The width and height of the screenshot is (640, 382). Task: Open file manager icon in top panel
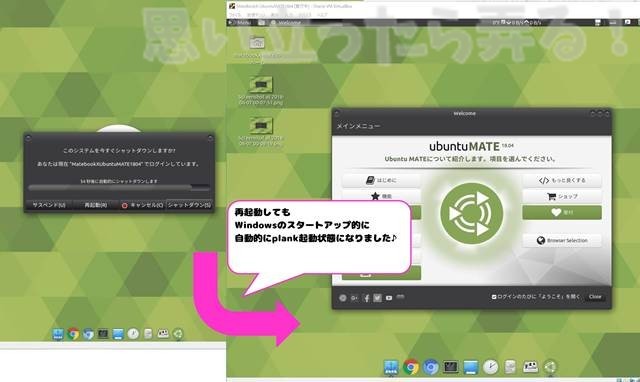coord(262,23)
